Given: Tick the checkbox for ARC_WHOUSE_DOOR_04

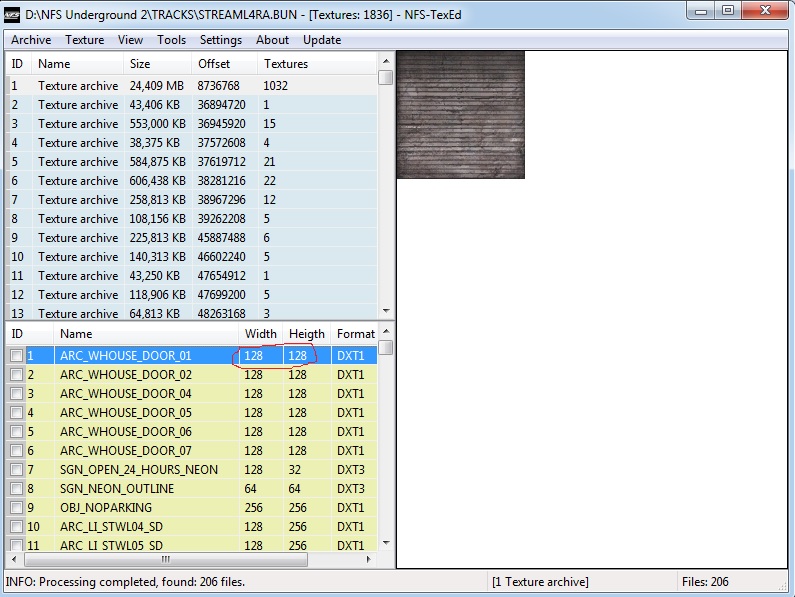Looking at the screenshot, I should 17,394.
